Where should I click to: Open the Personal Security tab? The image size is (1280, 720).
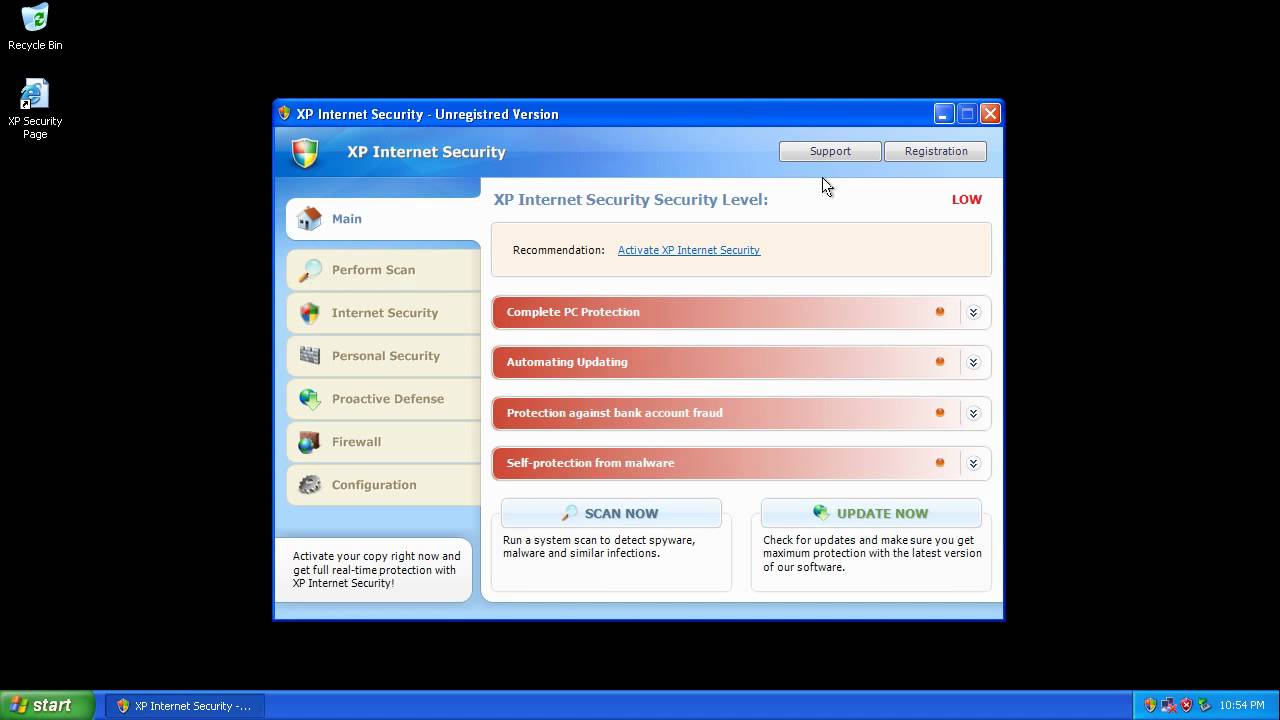(x=384, y=356)
